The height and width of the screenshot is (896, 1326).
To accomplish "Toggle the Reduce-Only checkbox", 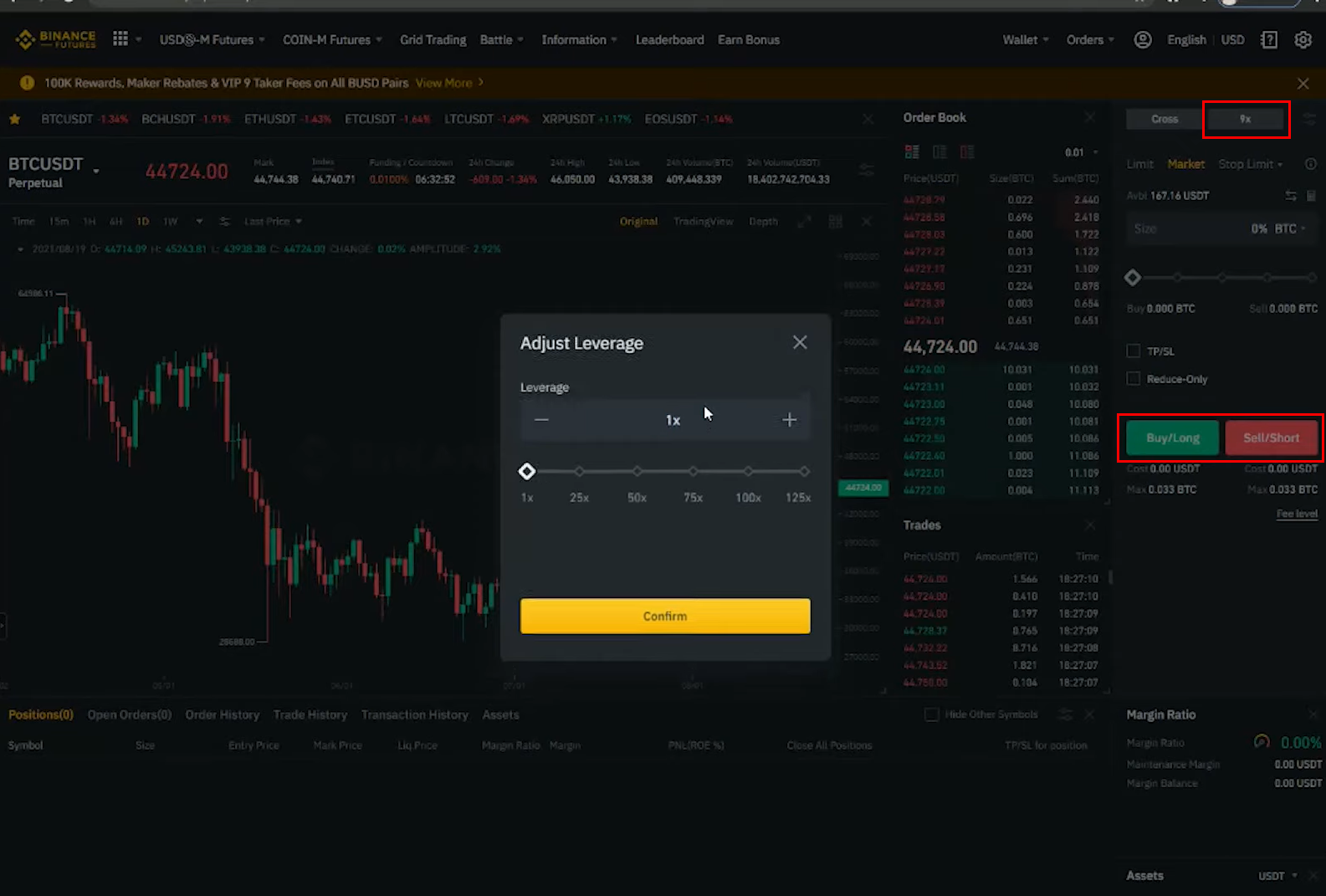I will coord(1134,379).
